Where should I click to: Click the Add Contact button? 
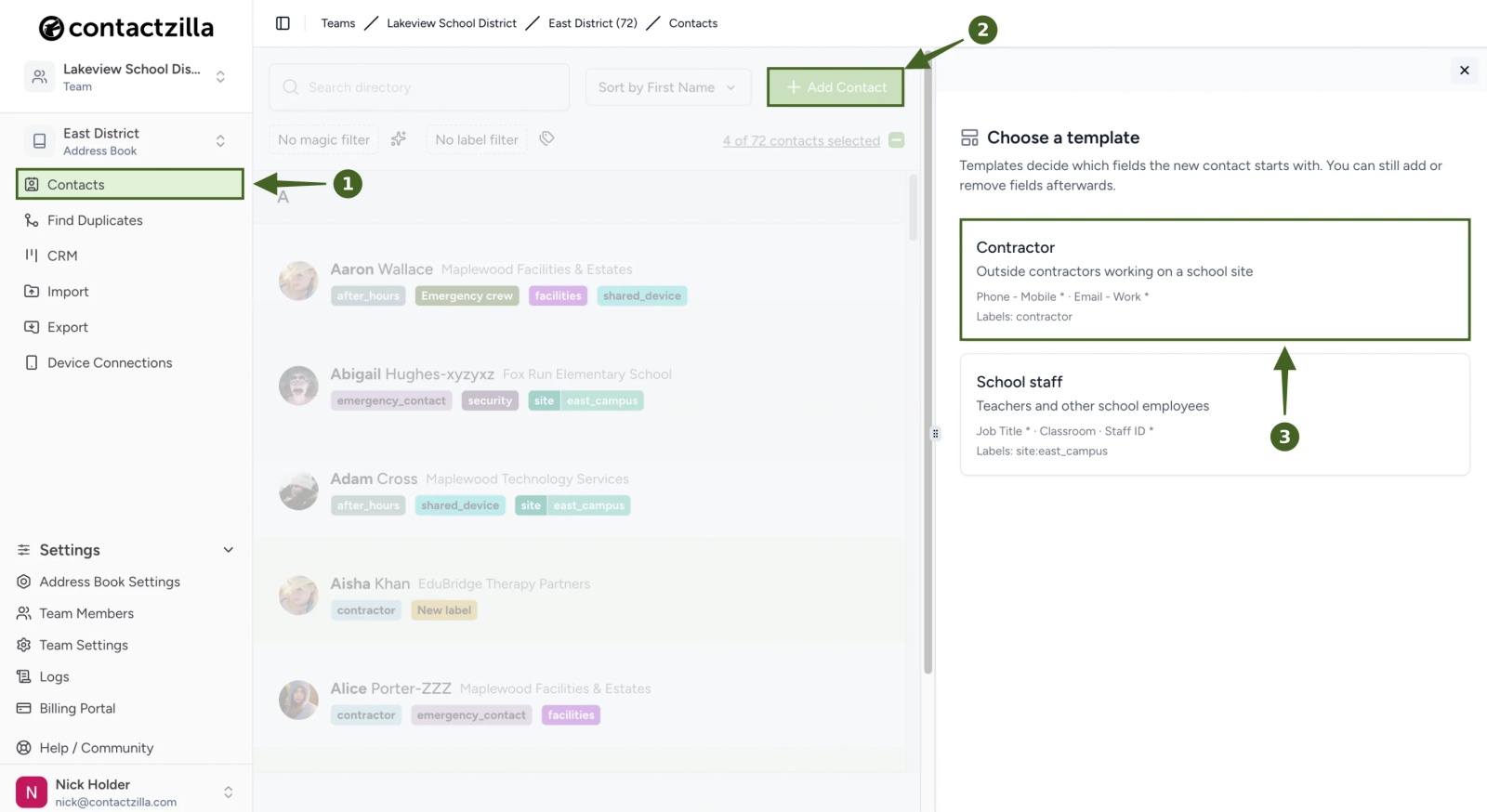click(836, 87)
